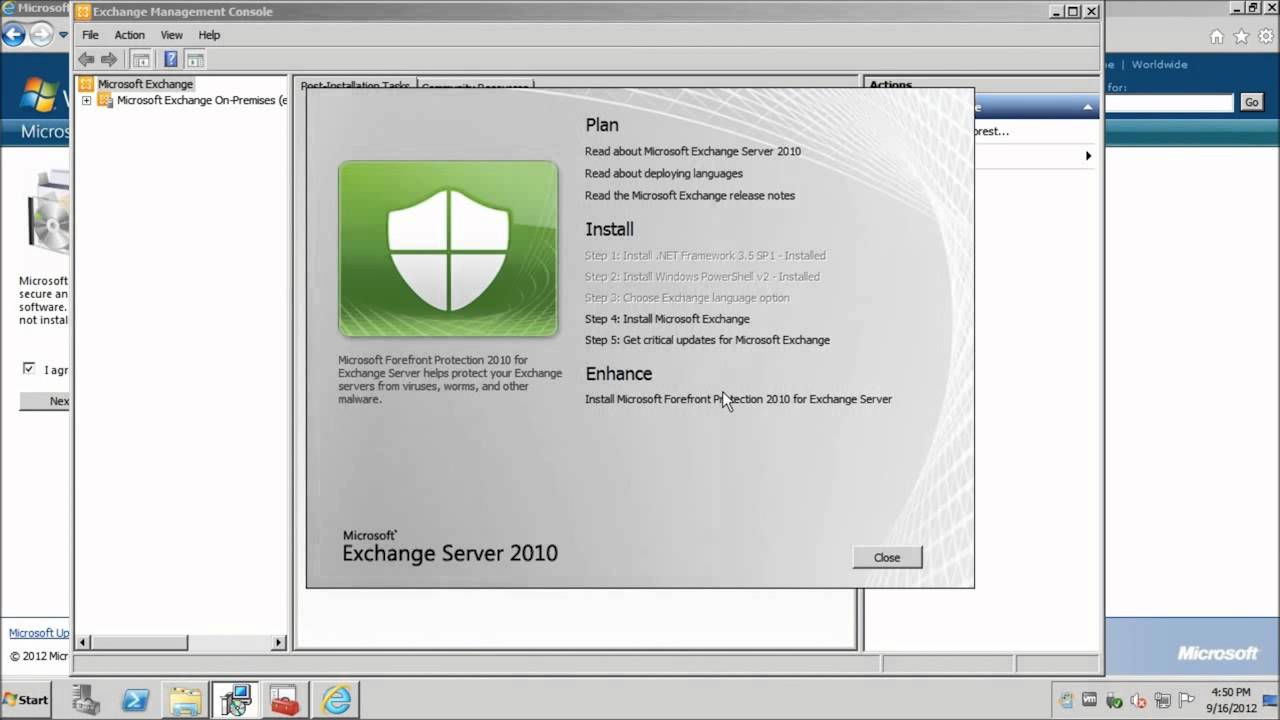Click the Show/Hide Console Tree toolbar icon
Image resolution: width=1280 pixels, height=720 pixels.
click(x=140, y=59)
